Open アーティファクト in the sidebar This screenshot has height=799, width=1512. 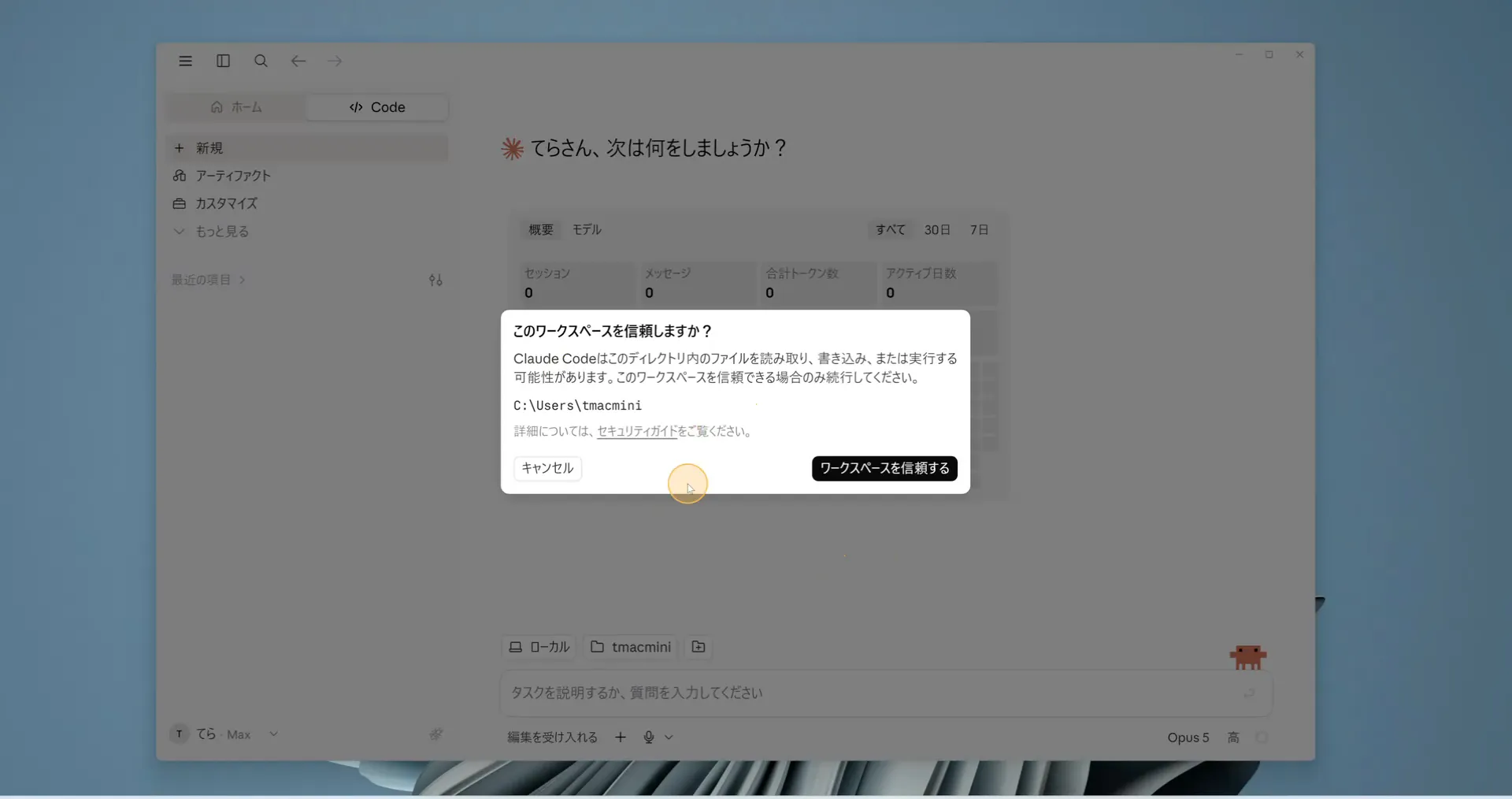click(x=307, y=176)
